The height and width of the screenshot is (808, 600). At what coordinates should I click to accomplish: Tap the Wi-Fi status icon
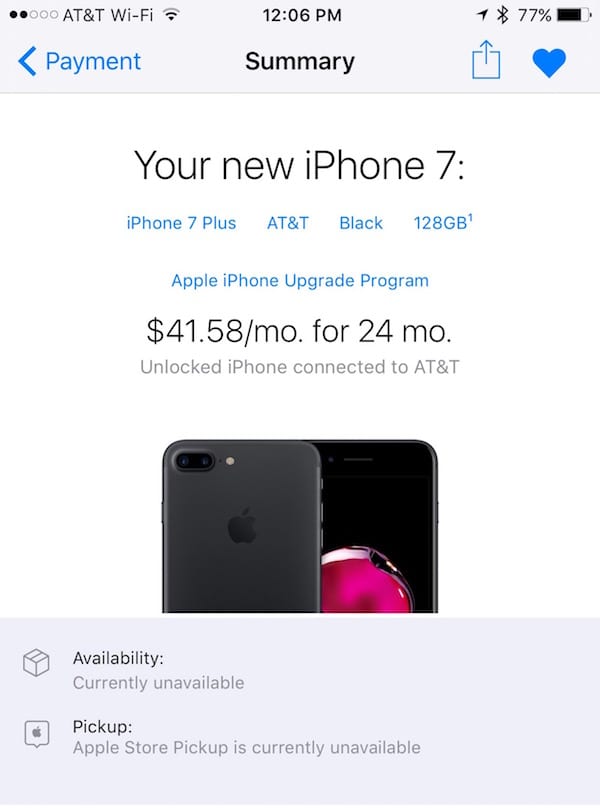click(171, 15)
